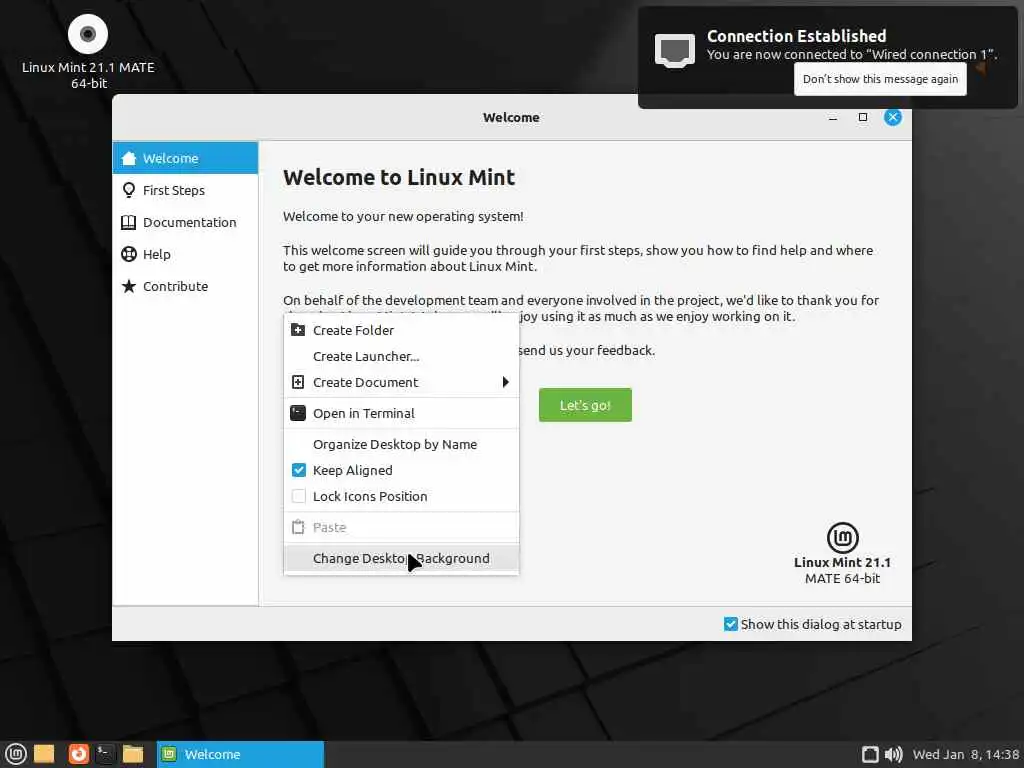Screen dimensions: 1024x768
Task: Launch the Firefox browser from the taskbar
Action: click(x=78, y=754)
